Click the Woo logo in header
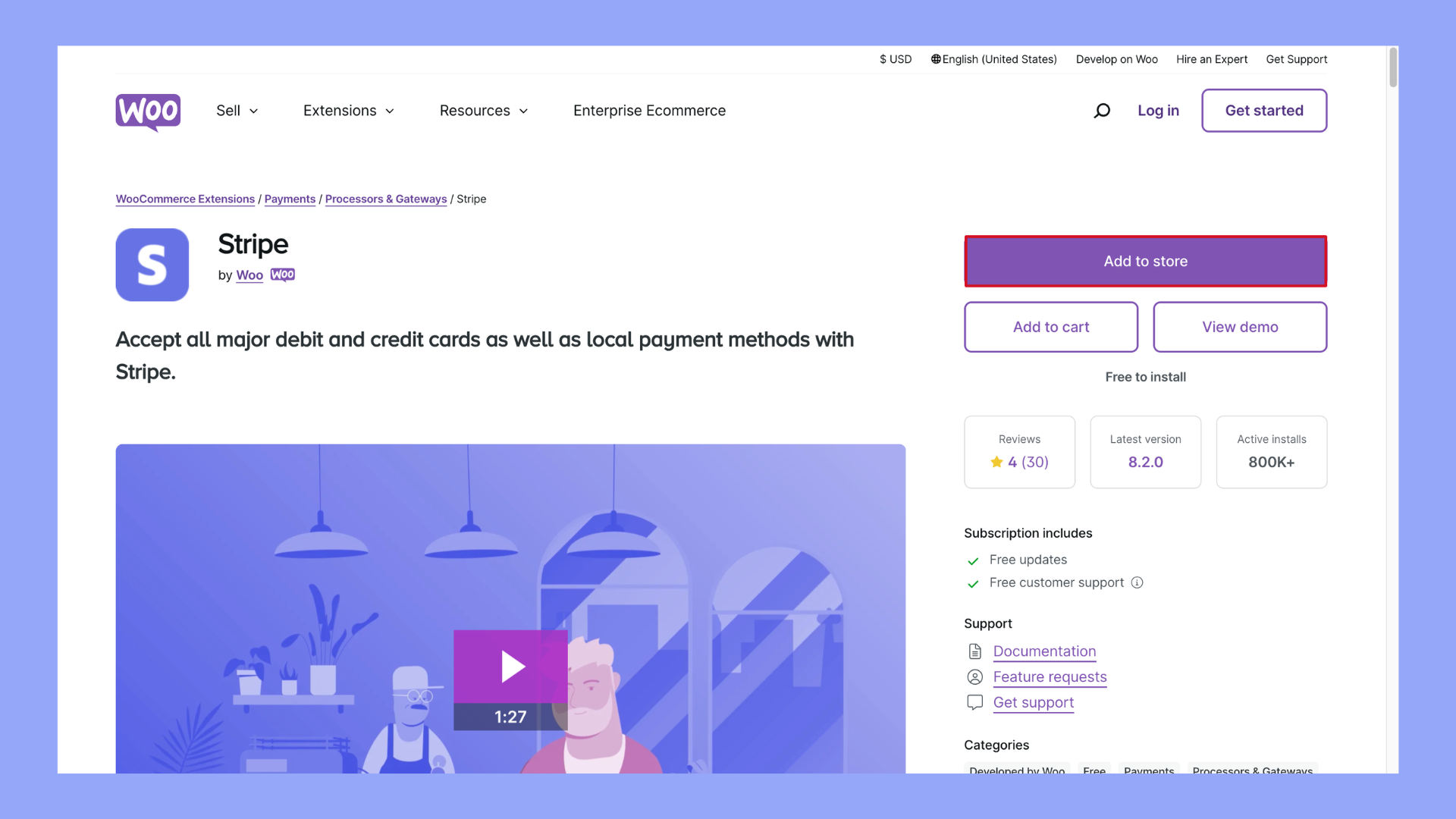Image resolution: width=1456 pixels, height=819 pixels. (x=148, y=111)
